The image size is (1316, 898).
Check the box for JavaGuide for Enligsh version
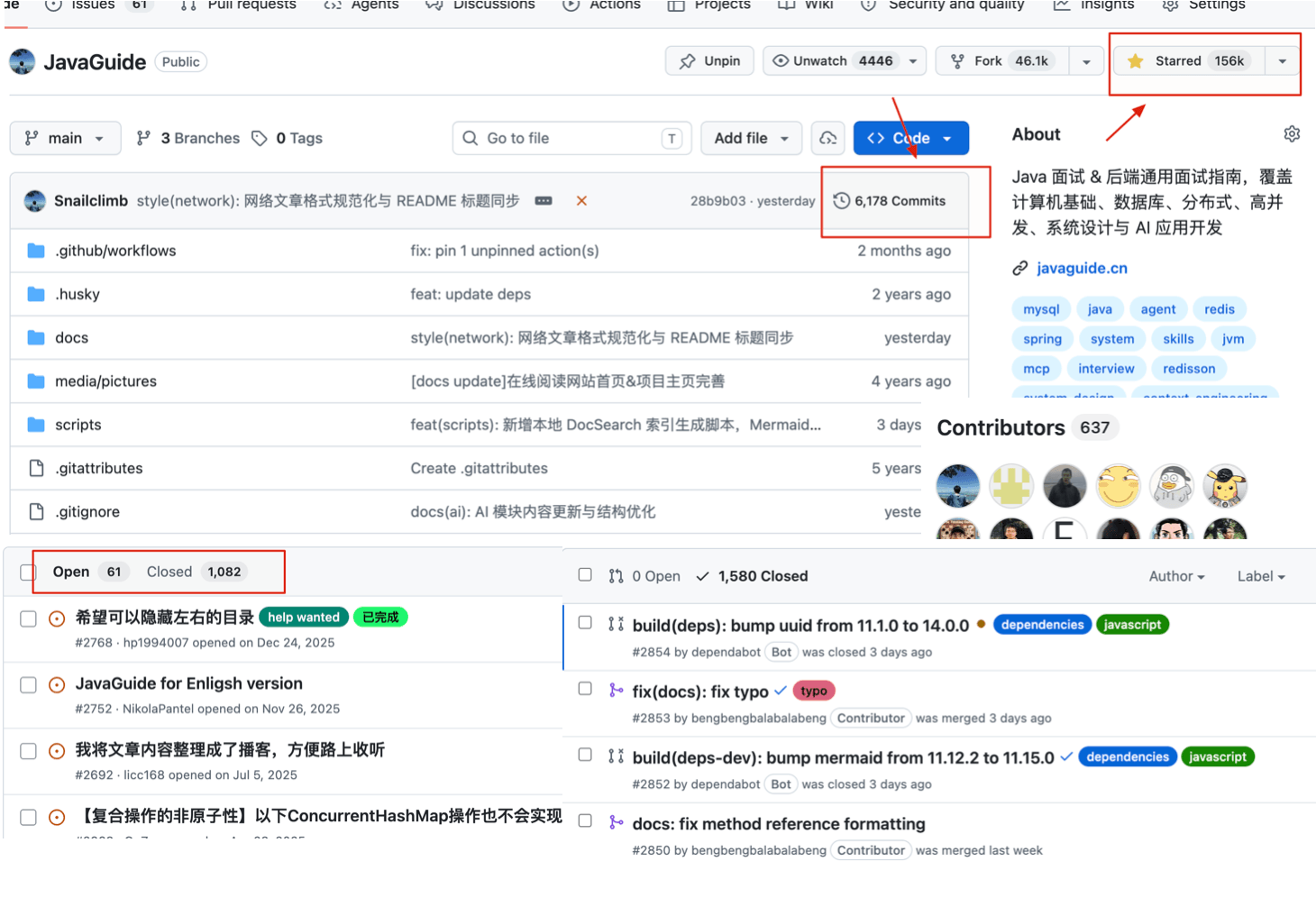point(28,685)
